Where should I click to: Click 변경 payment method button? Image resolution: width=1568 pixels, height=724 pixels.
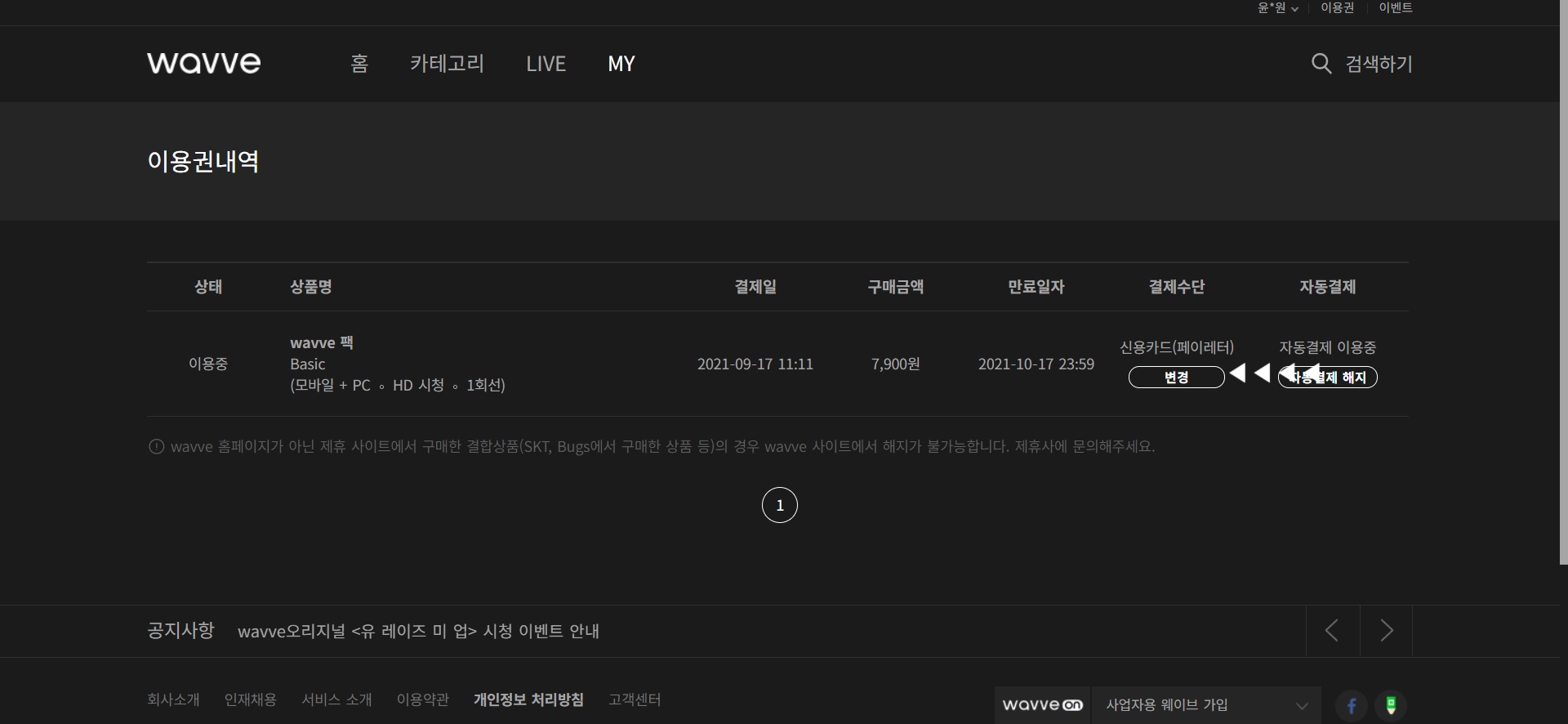(x=1176, y=377)
